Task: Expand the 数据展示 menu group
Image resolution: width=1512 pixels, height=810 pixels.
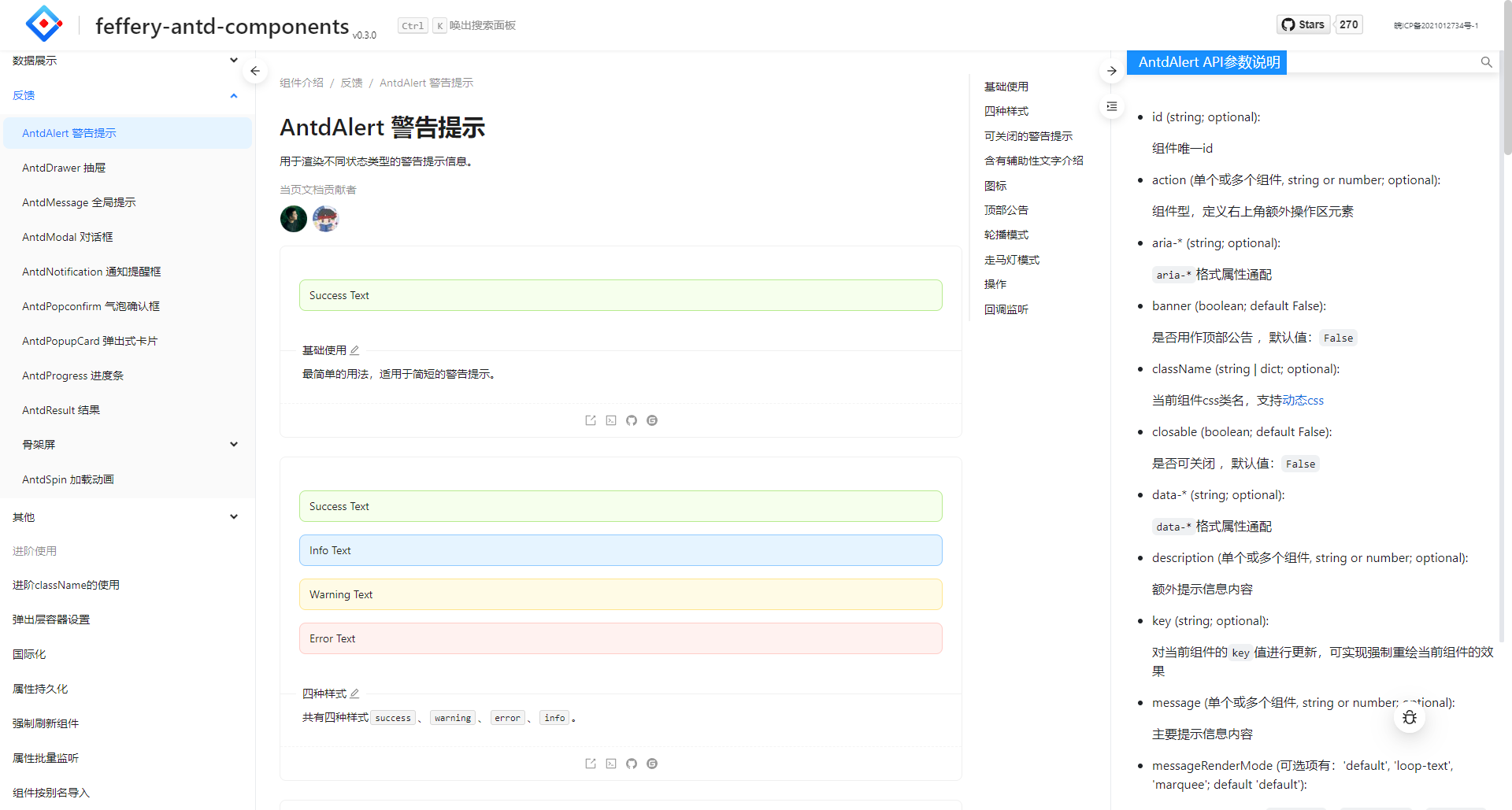Action: pos(126,61)
